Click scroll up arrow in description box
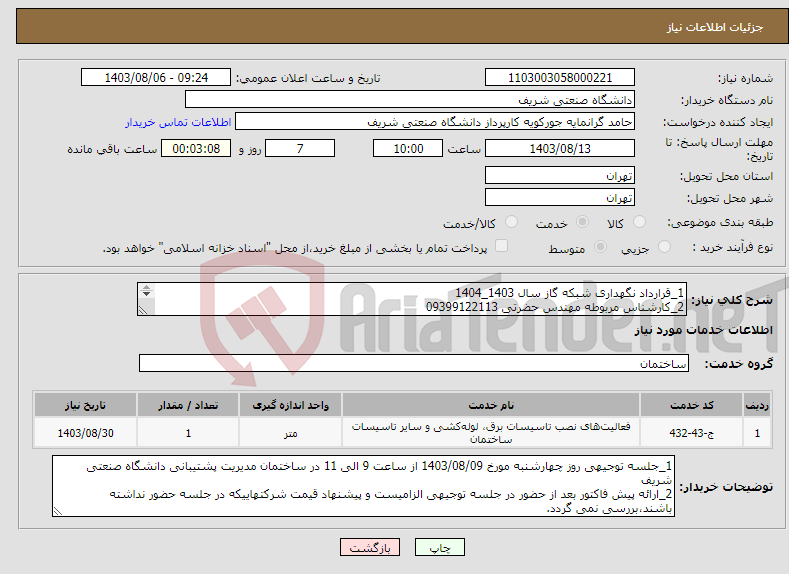Image resolution: width=789 pixels, height=574 pixels. click(x=146, y=287)
